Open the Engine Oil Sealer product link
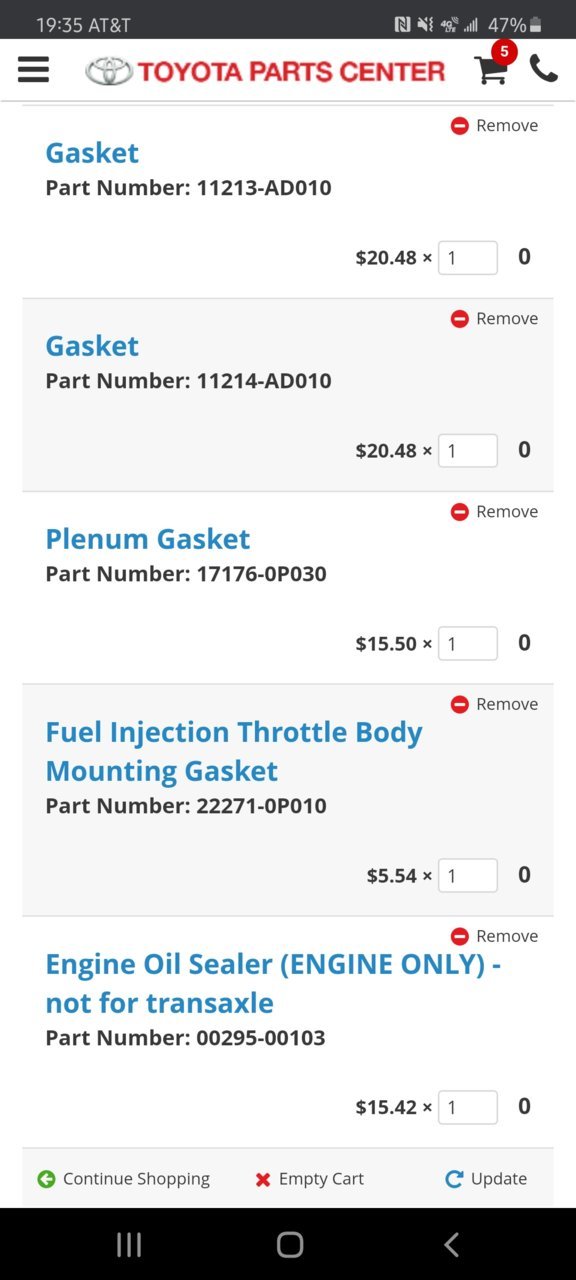The image size is (576, 1280). pyautogui.click(x=273, y=983)
